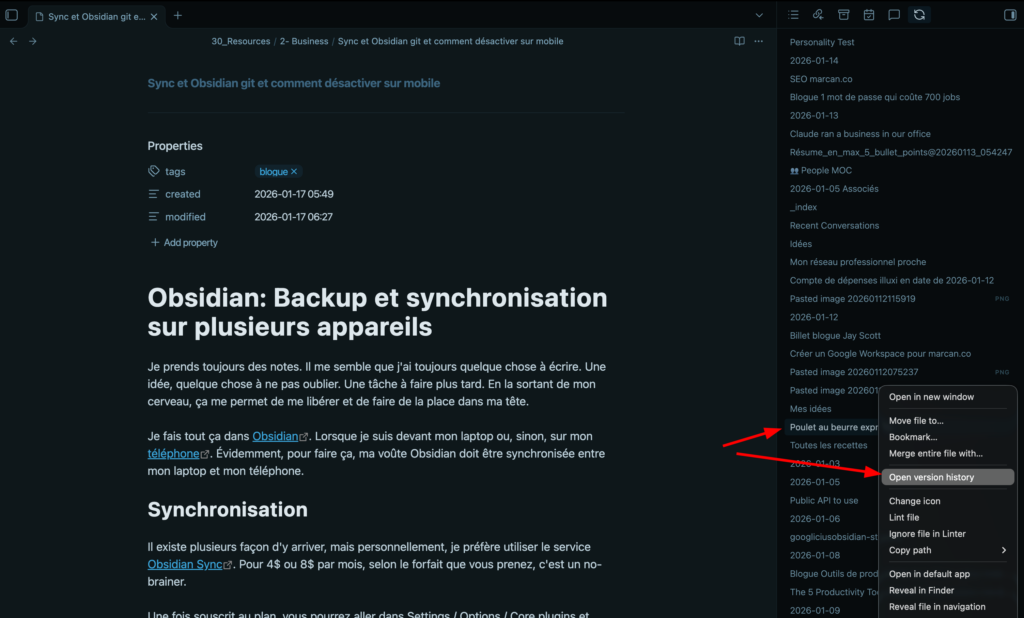1024x618 pixels.
Task: Choose Ignore file in Linter
Action: pyautogui.click(x=927, y=534)
